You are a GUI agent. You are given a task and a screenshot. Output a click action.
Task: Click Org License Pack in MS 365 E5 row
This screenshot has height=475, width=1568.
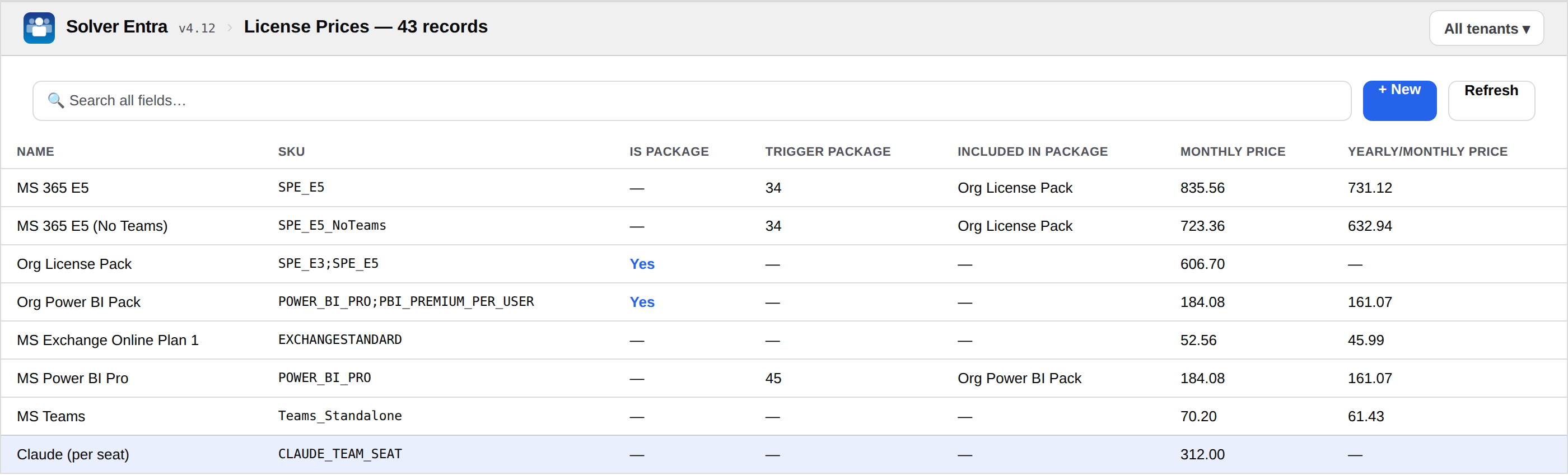tap(1014, 188)
